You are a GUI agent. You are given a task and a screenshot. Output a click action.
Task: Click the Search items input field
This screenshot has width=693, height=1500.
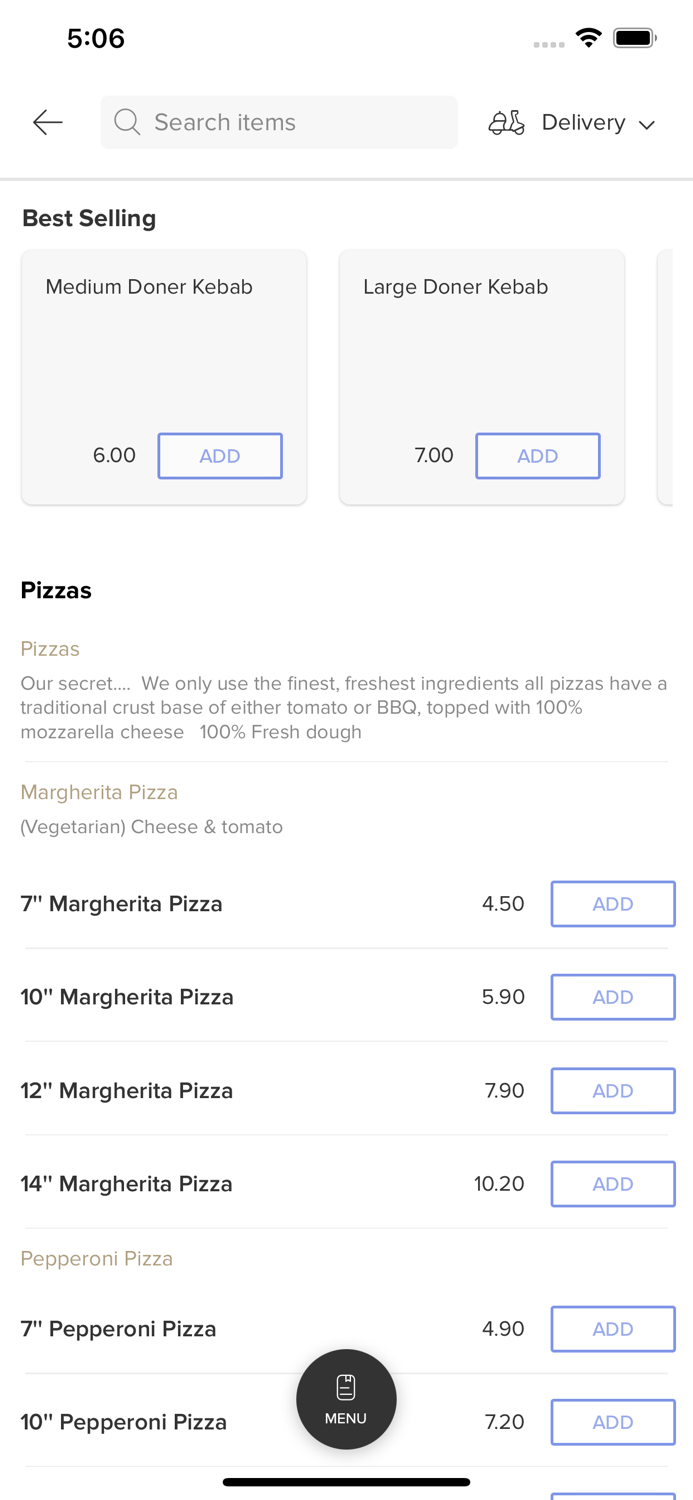click(279, 122)
